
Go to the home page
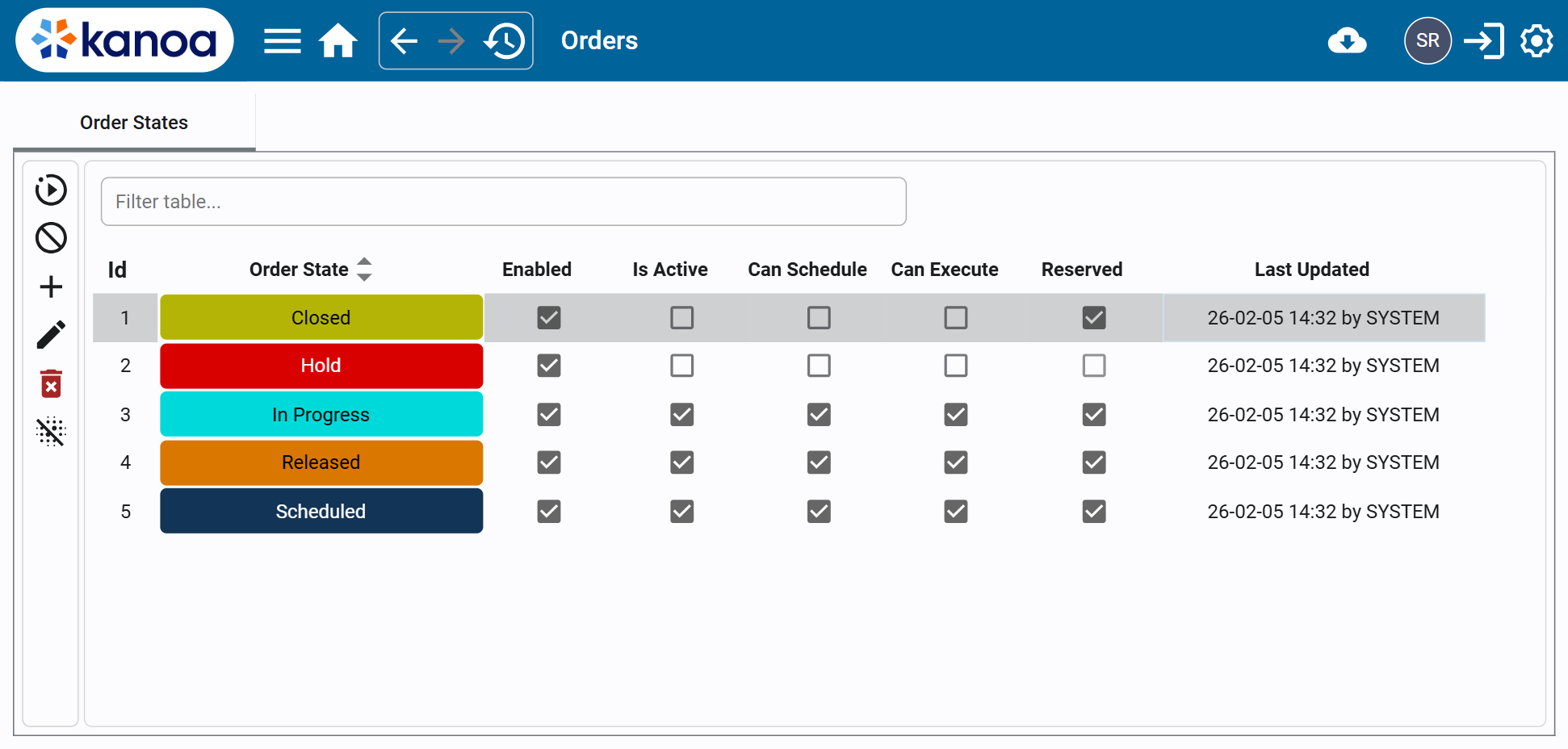[x=337, y=41]
